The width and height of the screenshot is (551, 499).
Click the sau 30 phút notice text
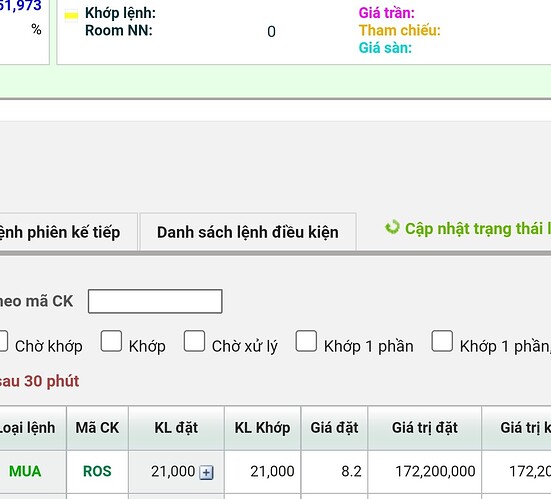click(x=39, y=381)
